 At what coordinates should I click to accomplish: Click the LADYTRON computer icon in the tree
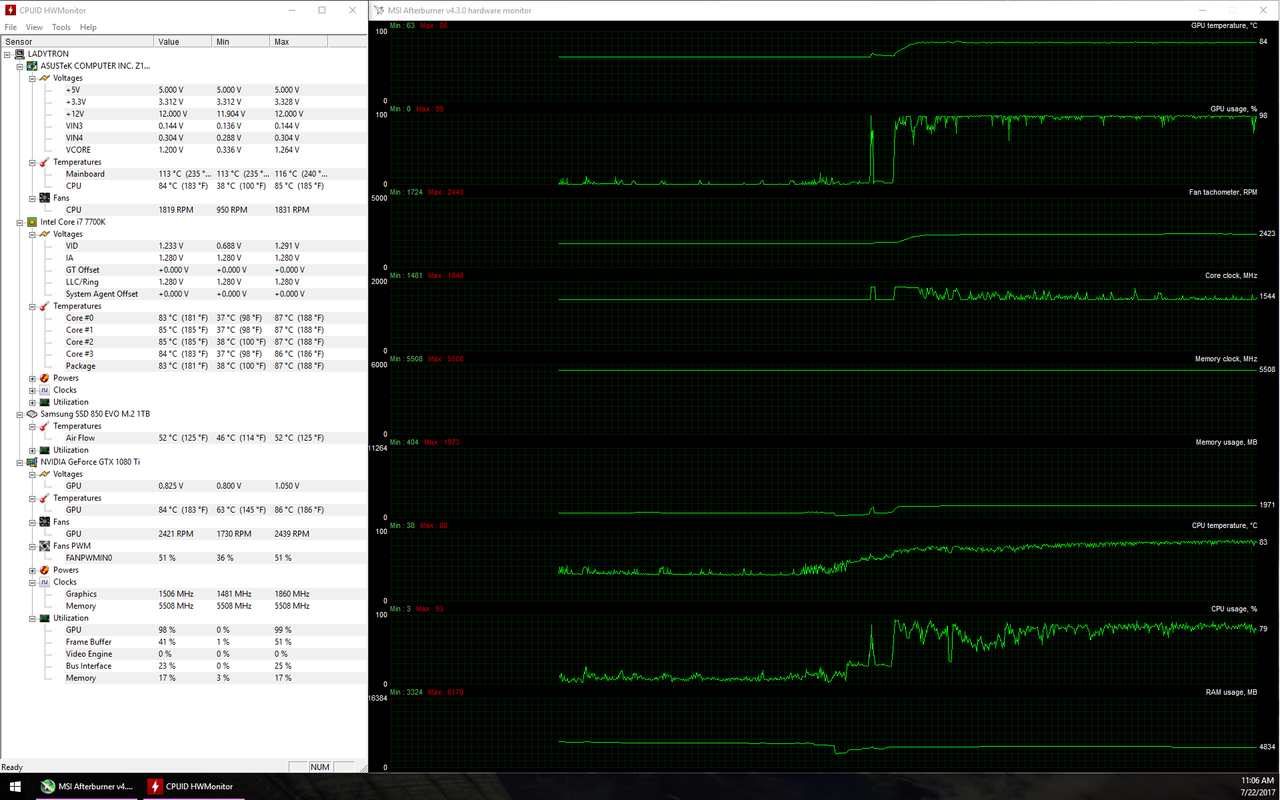20,54
